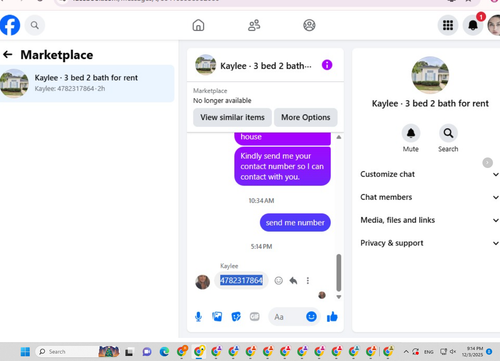Click Kaylee's avatar beside message
The width and height of the screenshot is (500, 361).
[202, 282]
